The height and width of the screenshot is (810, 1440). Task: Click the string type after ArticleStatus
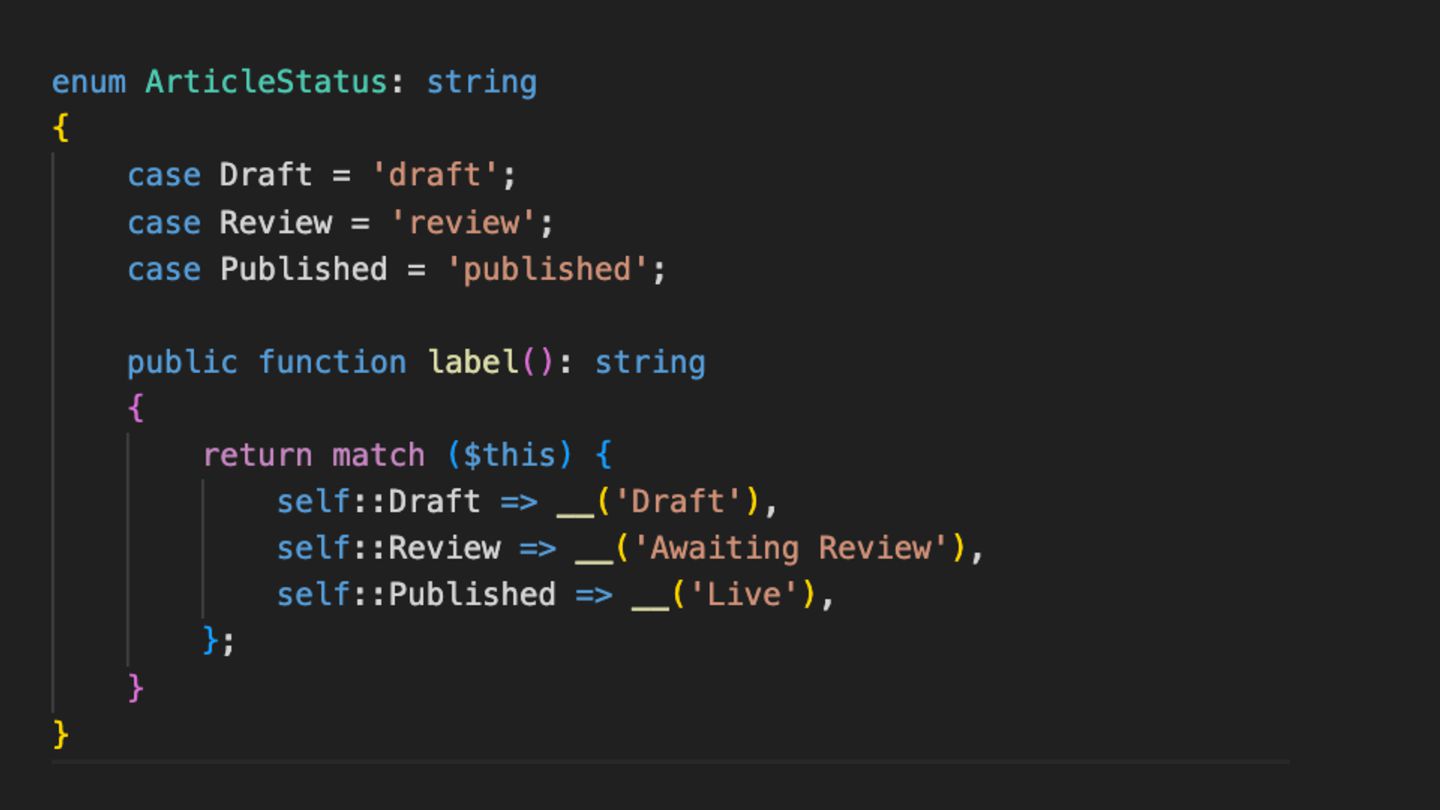pos(482,82)
